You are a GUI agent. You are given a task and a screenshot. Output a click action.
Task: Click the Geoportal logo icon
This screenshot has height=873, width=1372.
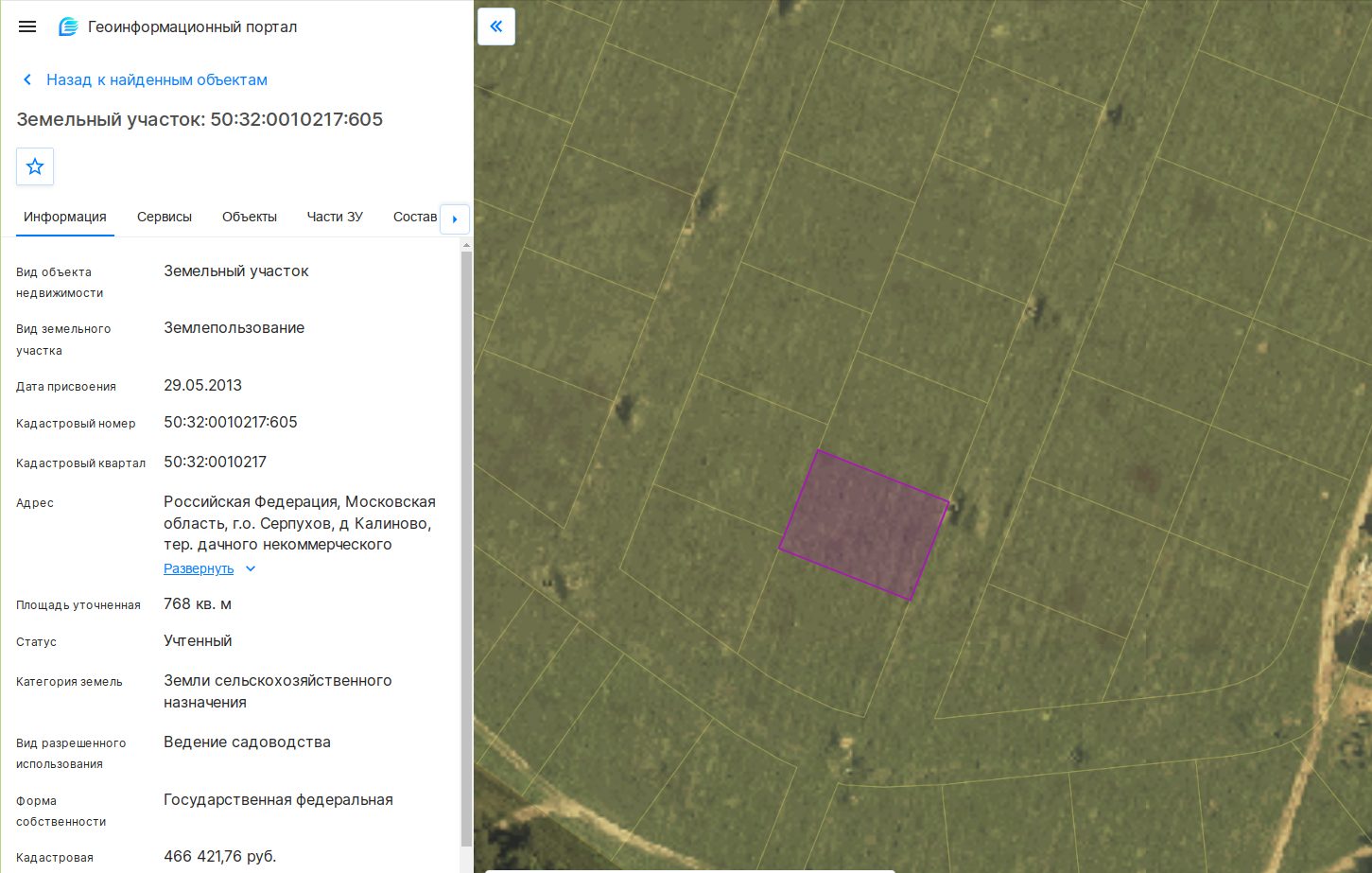point(68,26)
